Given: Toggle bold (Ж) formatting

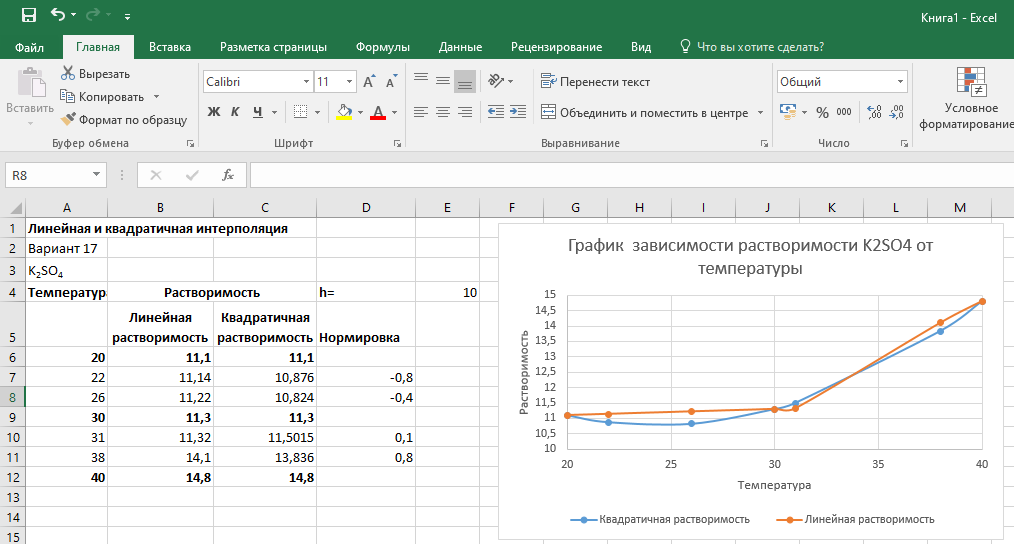Looking at the screenshot, I should (213, 112).
